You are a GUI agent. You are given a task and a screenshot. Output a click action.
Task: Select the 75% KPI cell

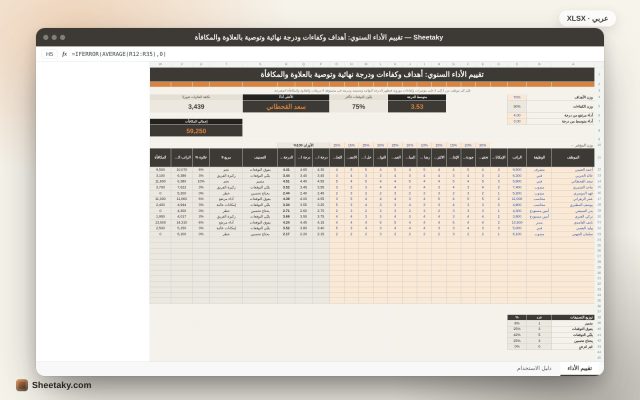(x=358, y=107)
